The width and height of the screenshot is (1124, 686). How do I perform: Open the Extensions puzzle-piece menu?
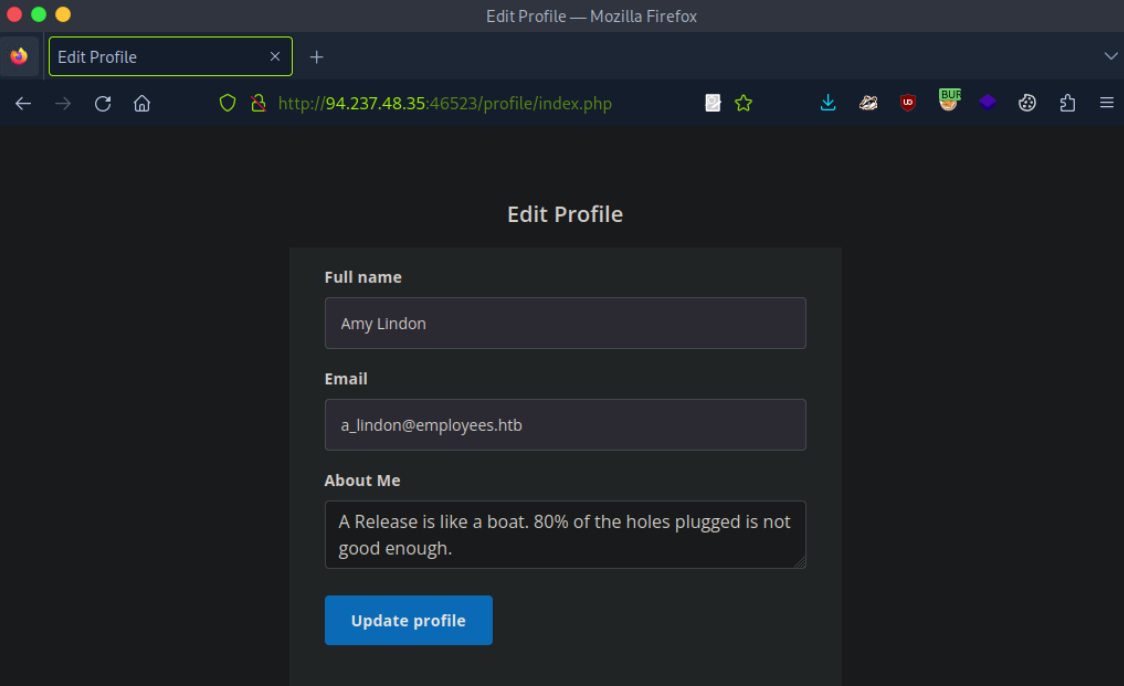(1067, 103)
